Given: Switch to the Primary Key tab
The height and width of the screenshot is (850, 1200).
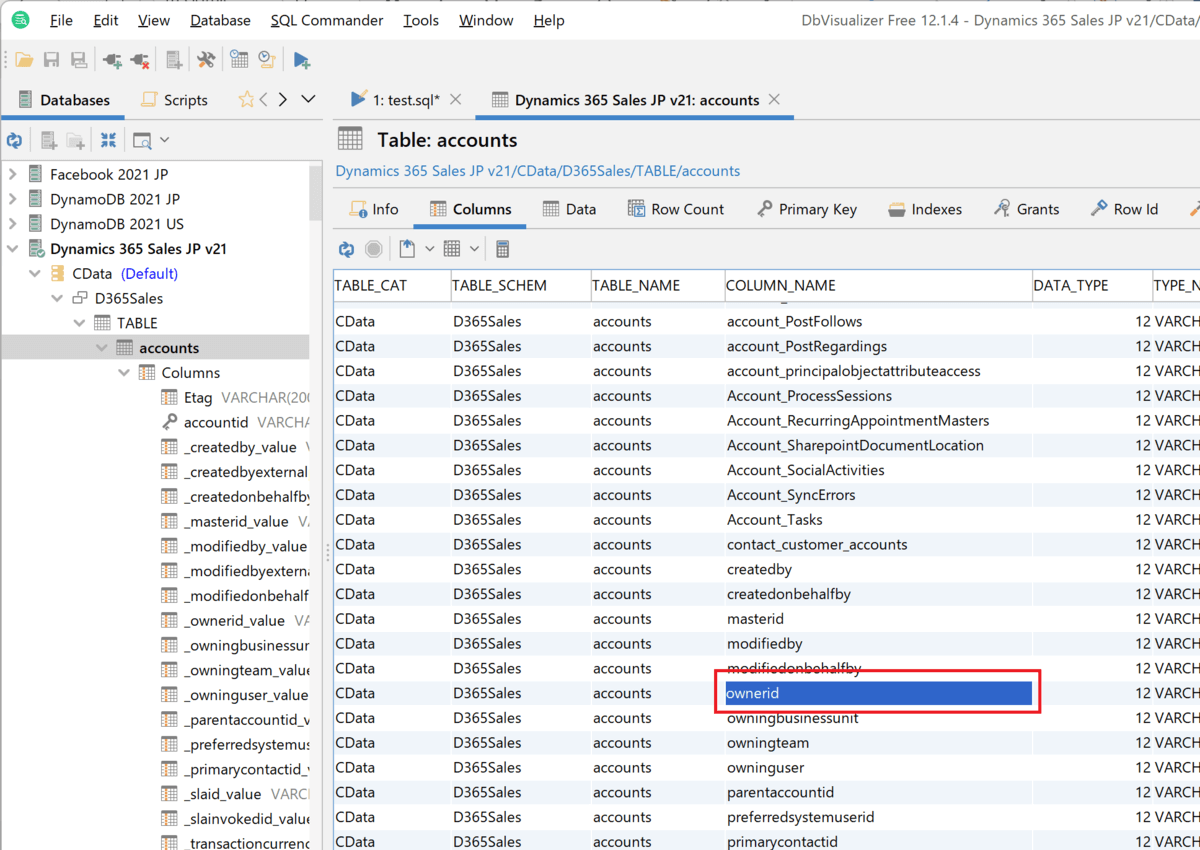Looking at the screenshot, I should pyautogui.click(x=806, y=209).
